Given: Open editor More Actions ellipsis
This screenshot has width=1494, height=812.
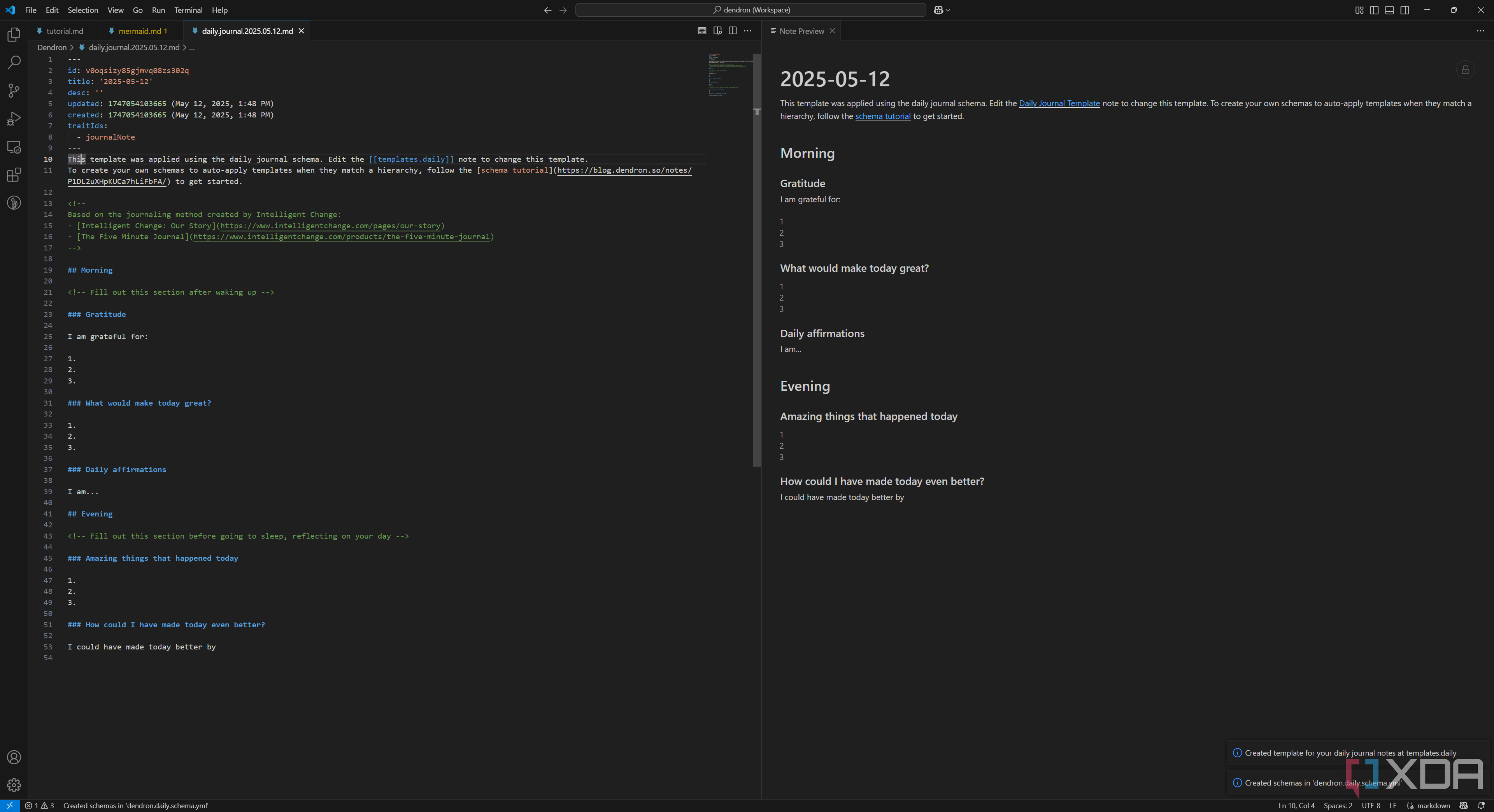Looking at the screenshot, I should pyautogui.click(x=747, y=31).
